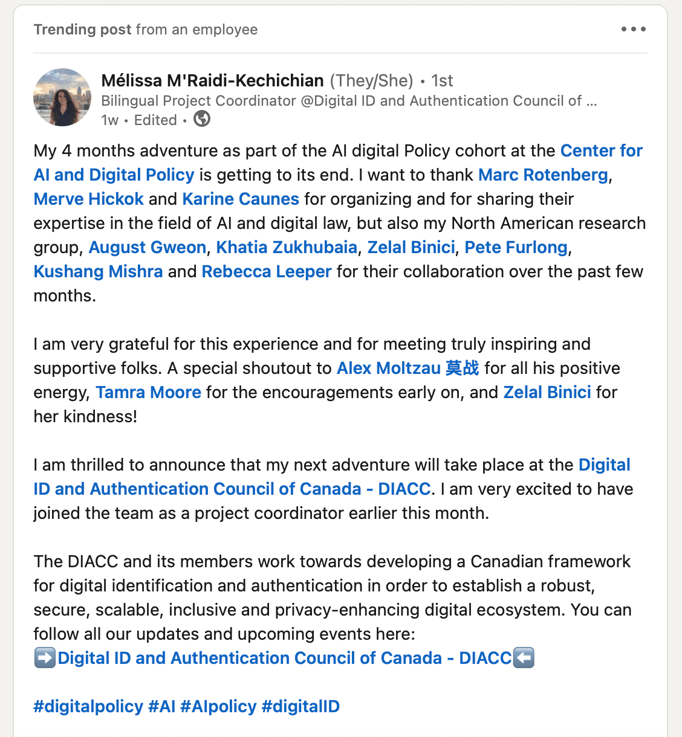Visit Rebecca Leeper's profile
The width and height of the screenshot is (682, 737).
coord(267,271)
